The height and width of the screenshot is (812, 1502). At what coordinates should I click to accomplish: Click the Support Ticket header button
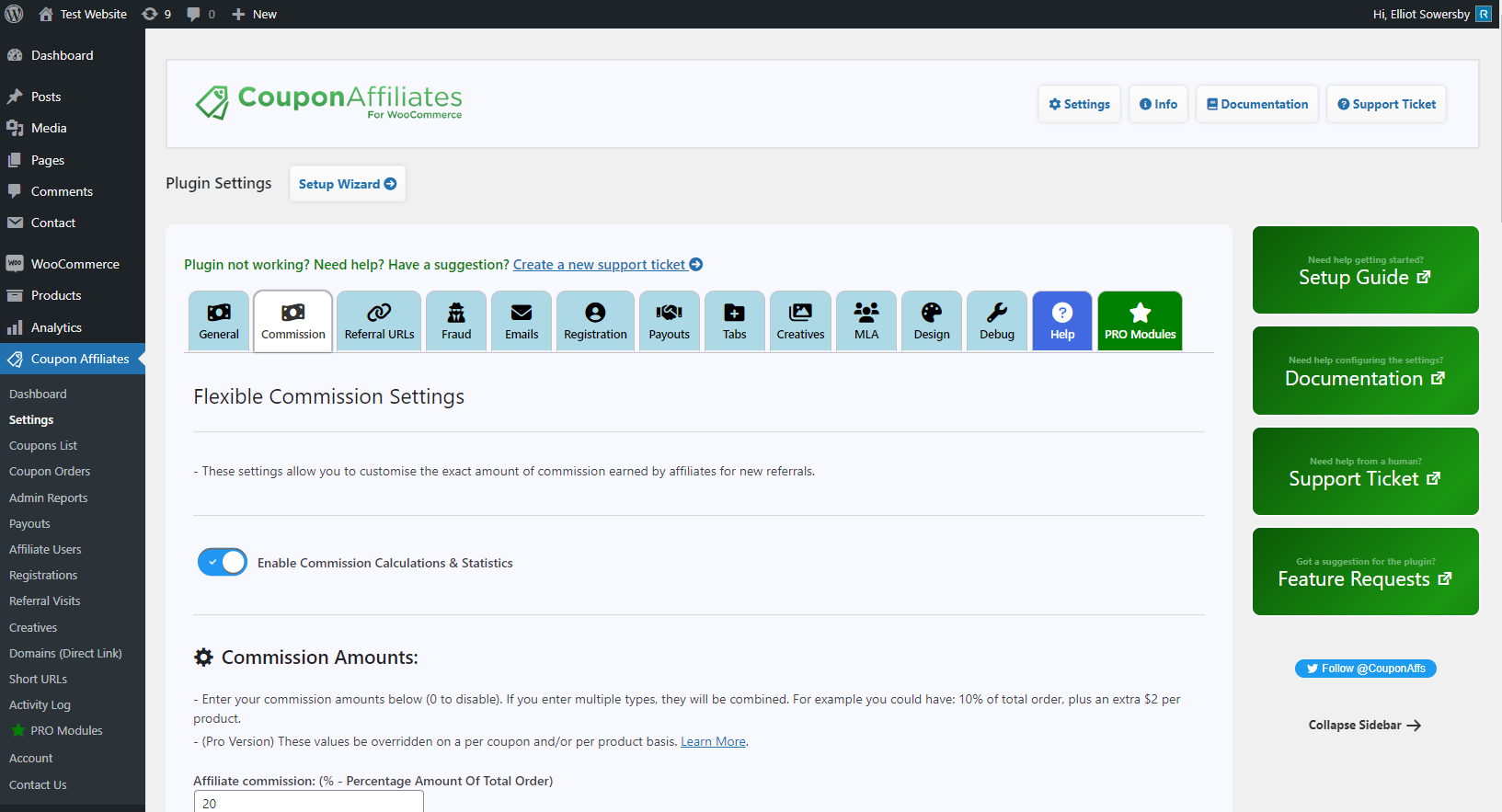[1387, 104]
